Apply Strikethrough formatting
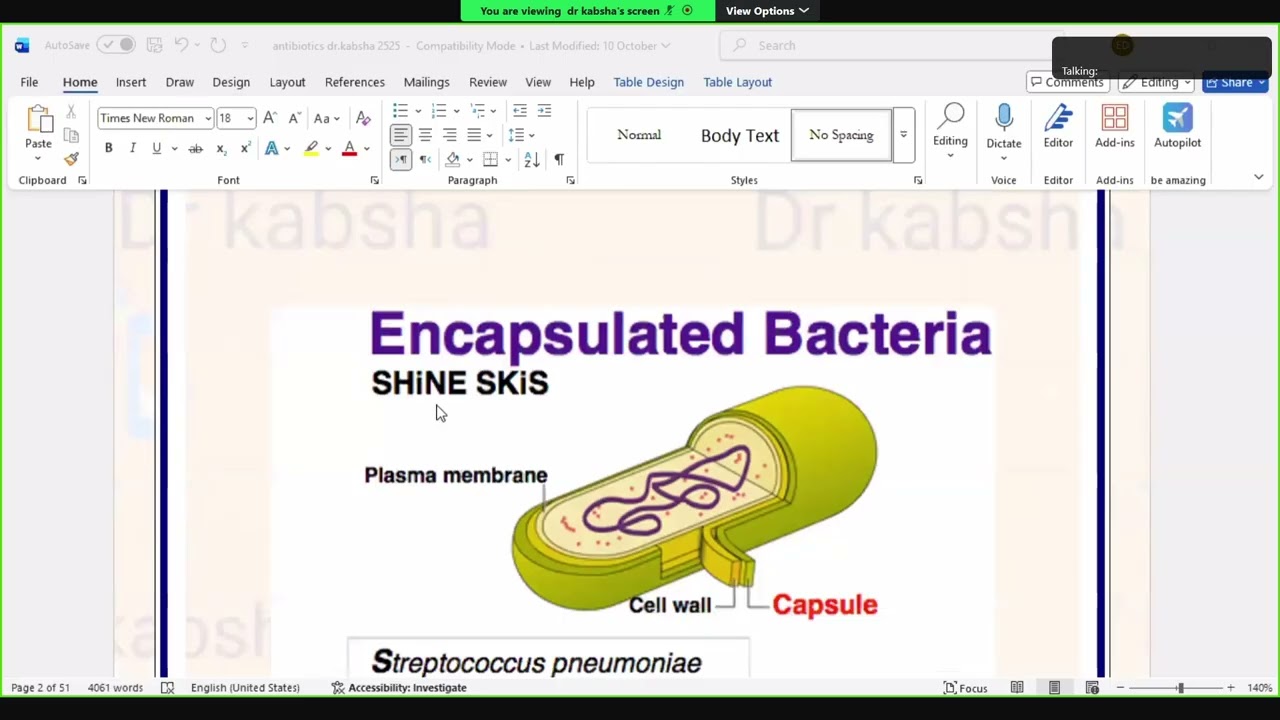This screenshot has width=1280, height=720. pos(195,148)
